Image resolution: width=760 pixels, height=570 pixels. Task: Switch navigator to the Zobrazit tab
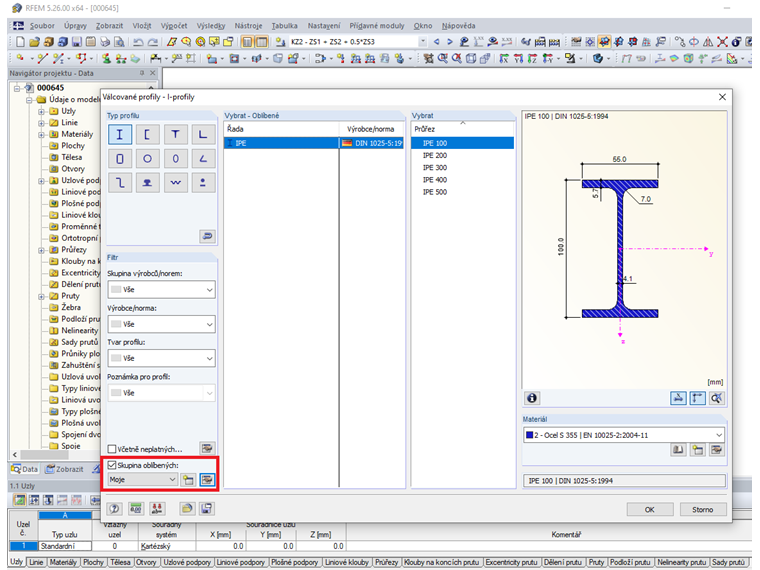point(64,469)
